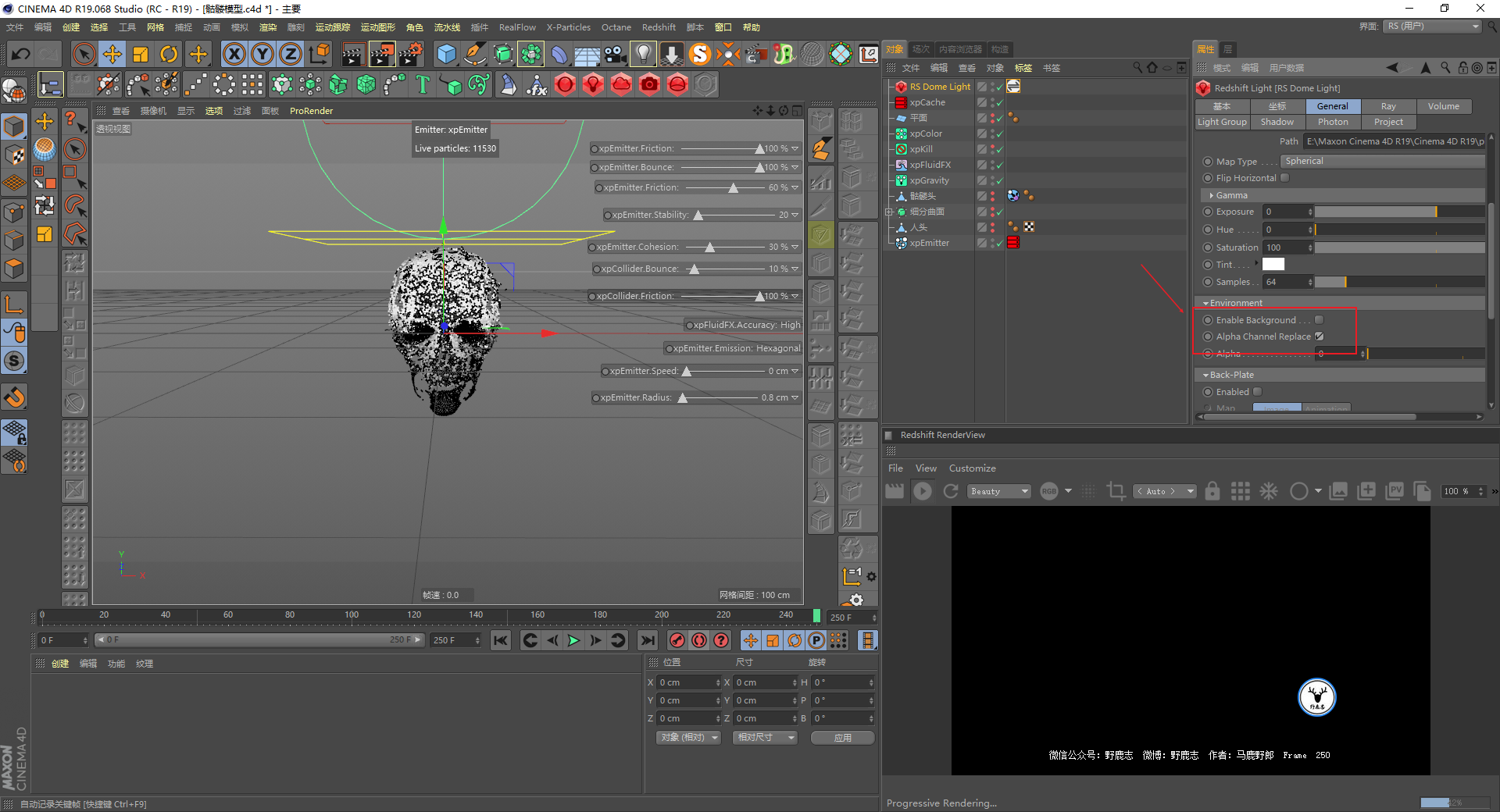
Task: Select RS Dome Light object
Action: point(940,87)
